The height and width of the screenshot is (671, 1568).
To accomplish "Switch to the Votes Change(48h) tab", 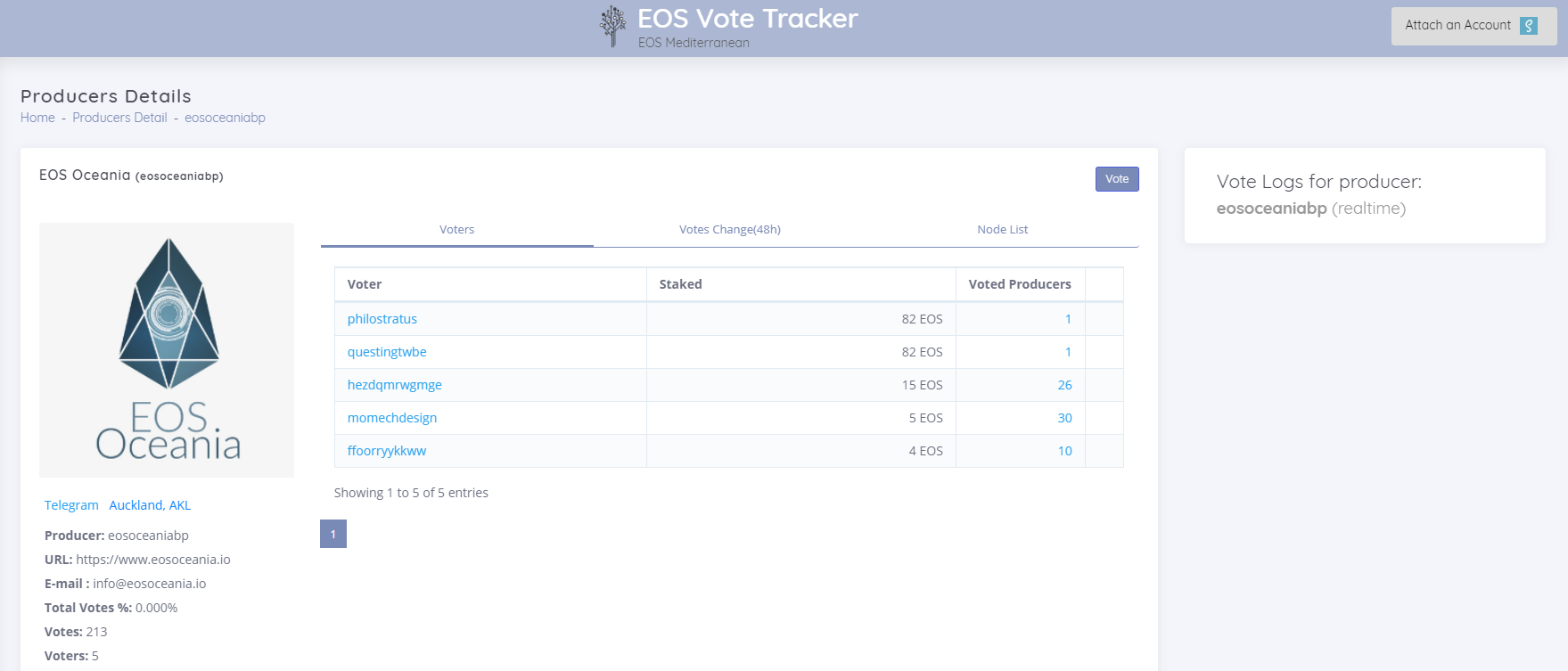I will [729, 229].
